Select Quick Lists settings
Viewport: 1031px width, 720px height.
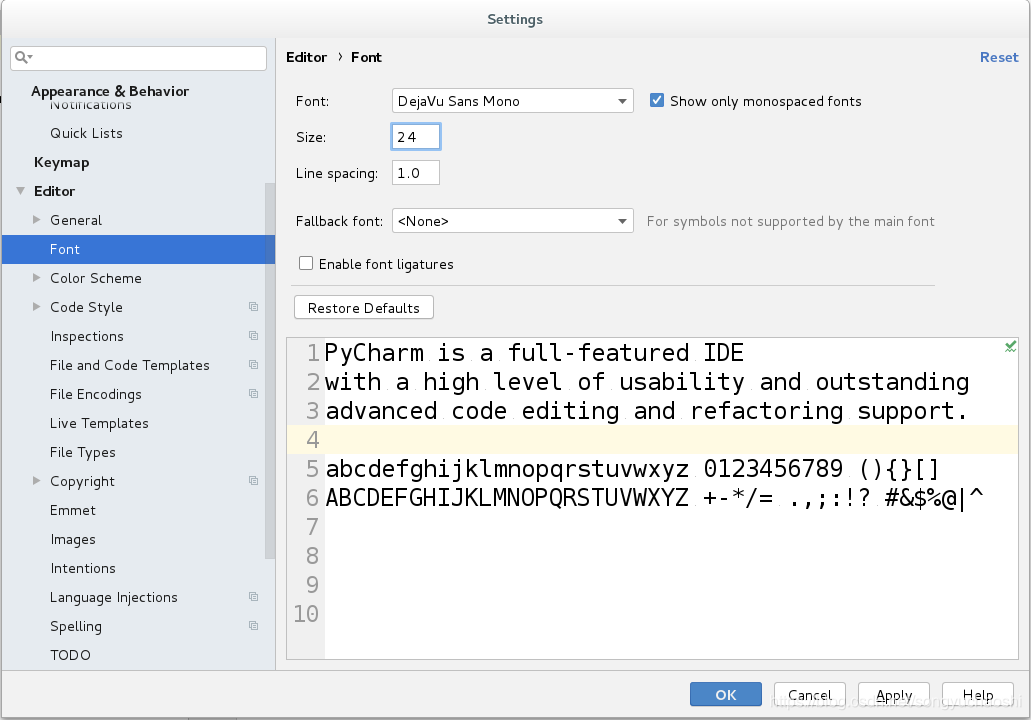click(x=86, y=133)
